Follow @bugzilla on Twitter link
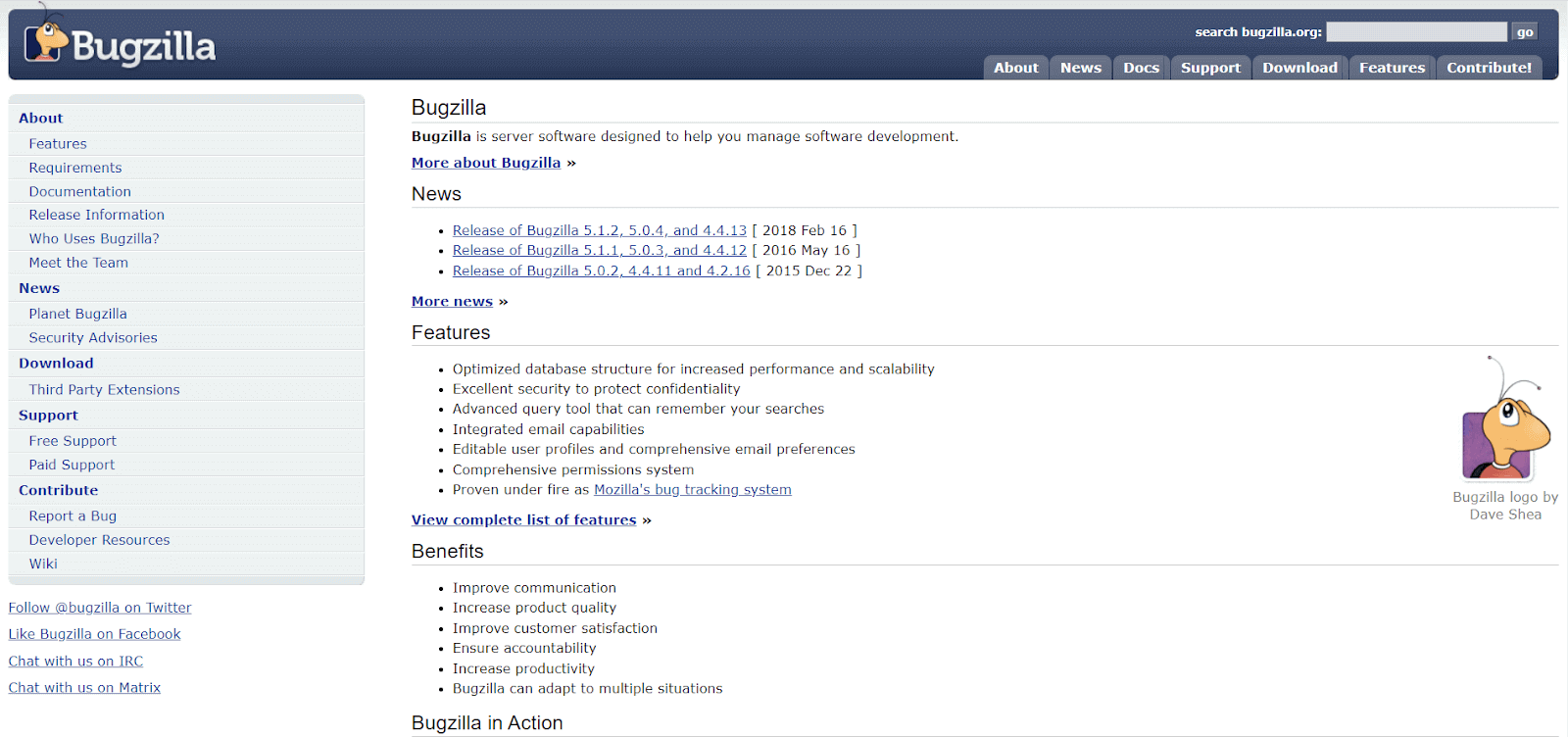Image resolution: width=1568 pixels, height=737 pixels. click(100, 608)
